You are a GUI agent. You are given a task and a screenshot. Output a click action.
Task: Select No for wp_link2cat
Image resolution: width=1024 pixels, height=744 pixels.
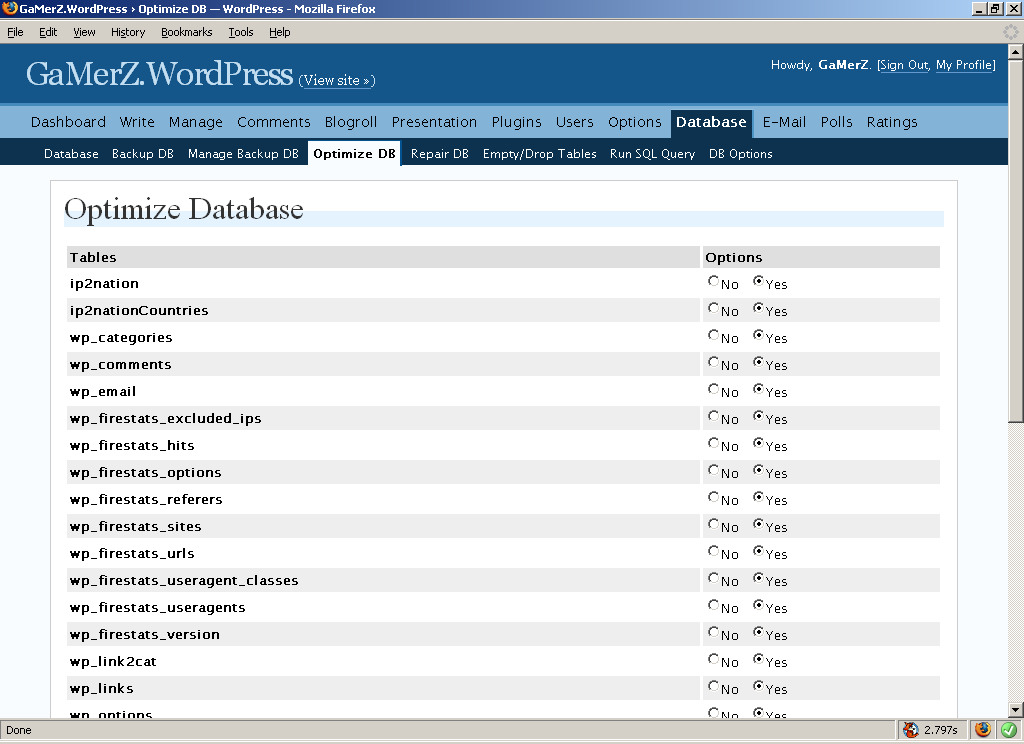tap(713, 659)
